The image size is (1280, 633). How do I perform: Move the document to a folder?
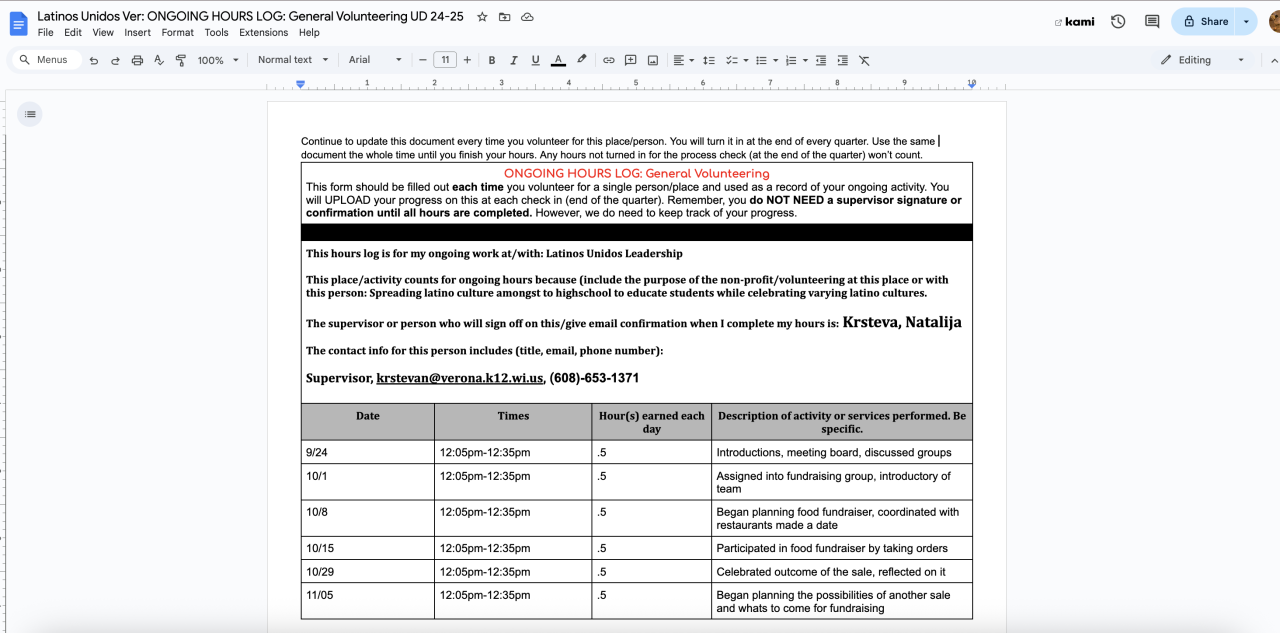pyautogui.click(x=505, y=17)
